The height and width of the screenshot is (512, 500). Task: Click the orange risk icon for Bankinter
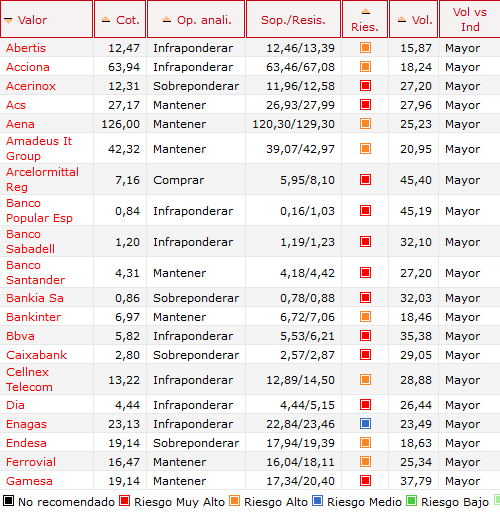(x=365, y=317)
